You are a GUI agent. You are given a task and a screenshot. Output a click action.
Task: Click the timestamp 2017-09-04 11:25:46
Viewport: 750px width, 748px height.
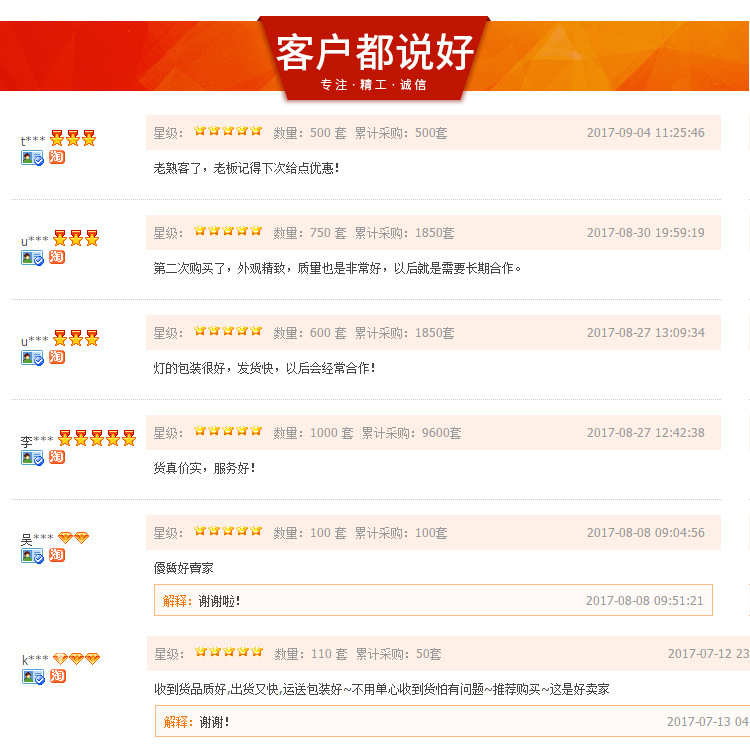click(646, 132)
